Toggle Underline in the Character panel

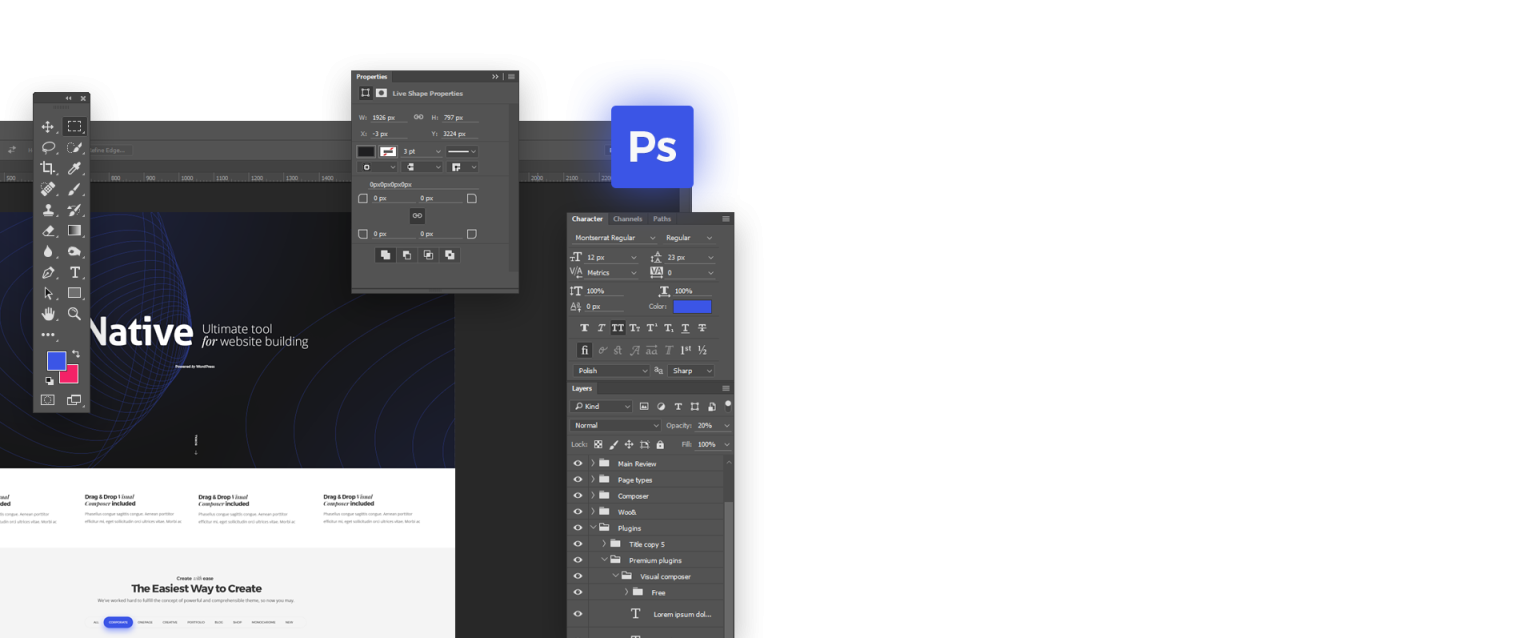[685, 328]
